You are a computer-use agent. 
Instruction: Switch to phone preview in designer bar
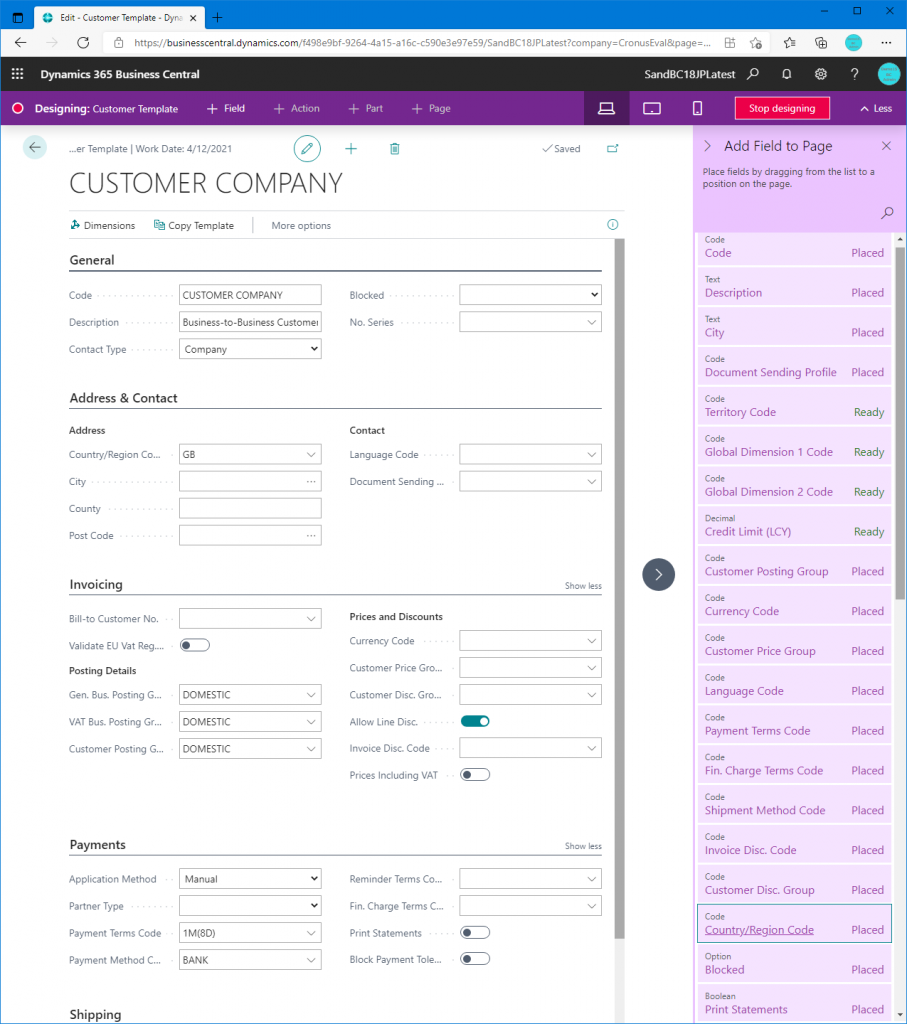tap(697, 108)
